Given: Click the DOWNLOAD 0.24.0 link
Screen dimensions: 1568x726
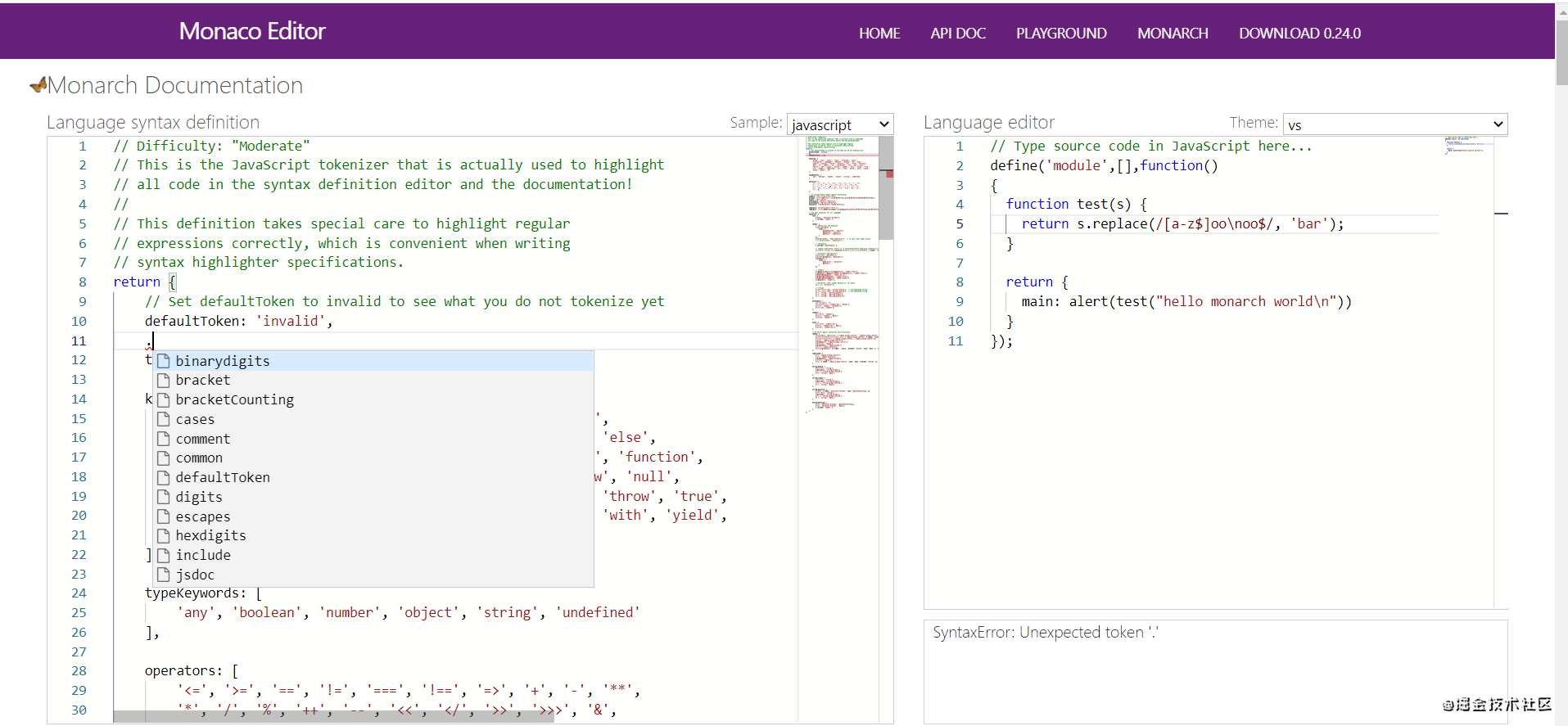Looking at the screenshot, I should [x=1299, y=34].
